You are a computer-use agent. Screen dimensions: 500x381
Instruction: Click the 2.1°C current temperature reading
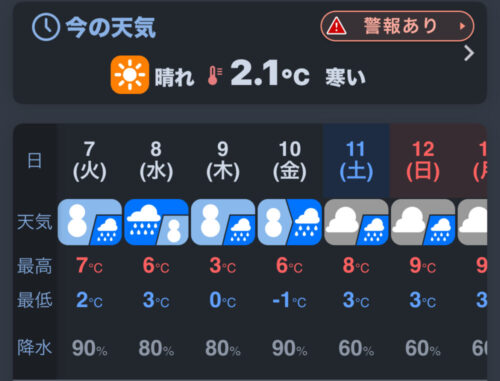[x=270, y=74]
